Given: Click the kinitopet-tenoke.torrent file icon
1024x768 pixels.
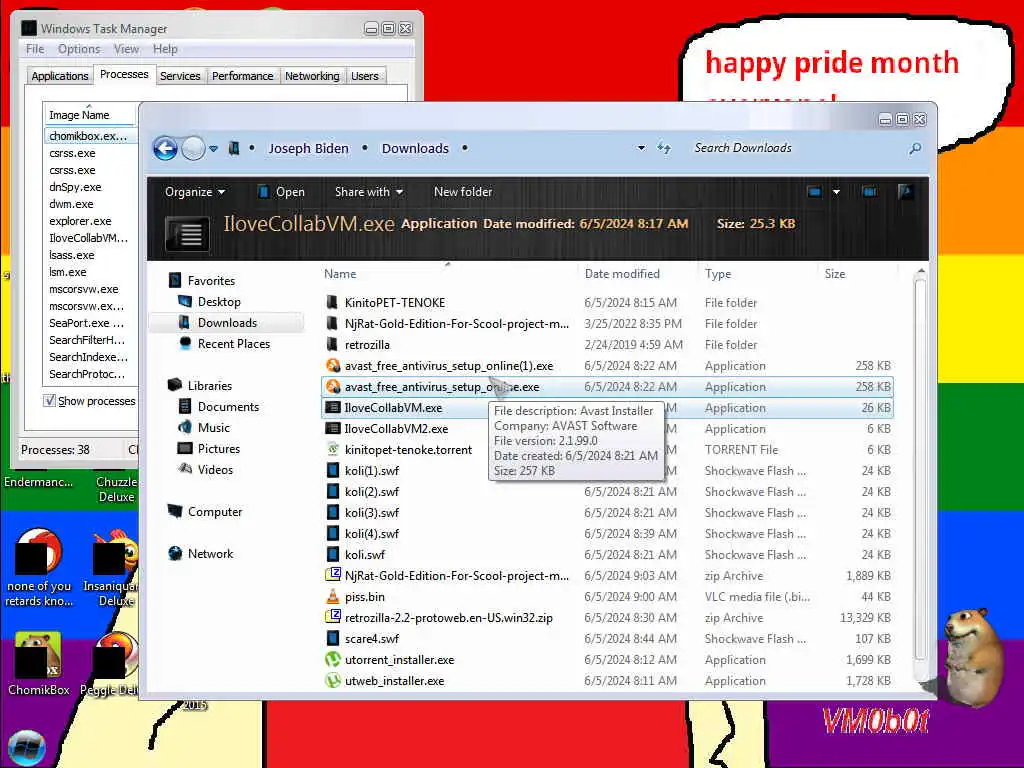Looking at the screenshot, I should tap(333, 449).
